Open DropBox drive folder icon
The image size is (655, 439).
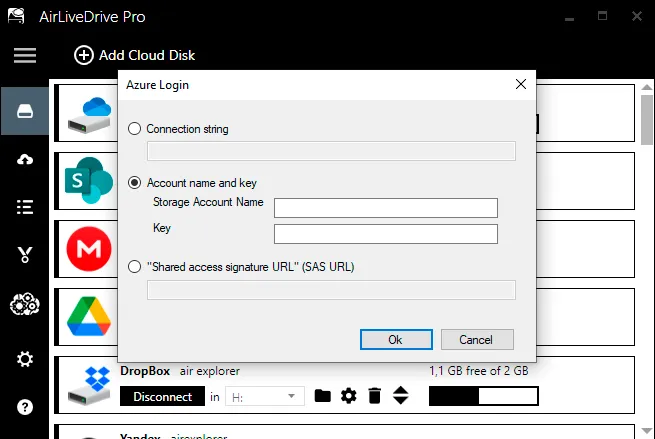(x=322, y=396)
